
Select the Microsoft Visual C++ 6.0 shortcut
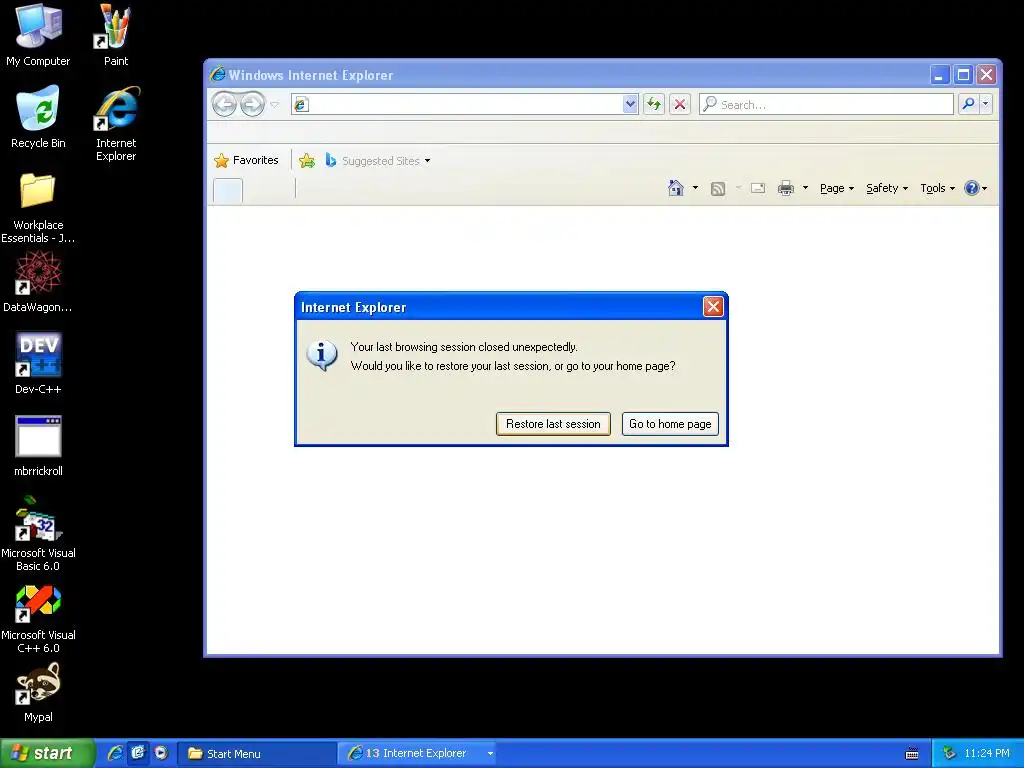pyautogui.click(x=38, y=618)
